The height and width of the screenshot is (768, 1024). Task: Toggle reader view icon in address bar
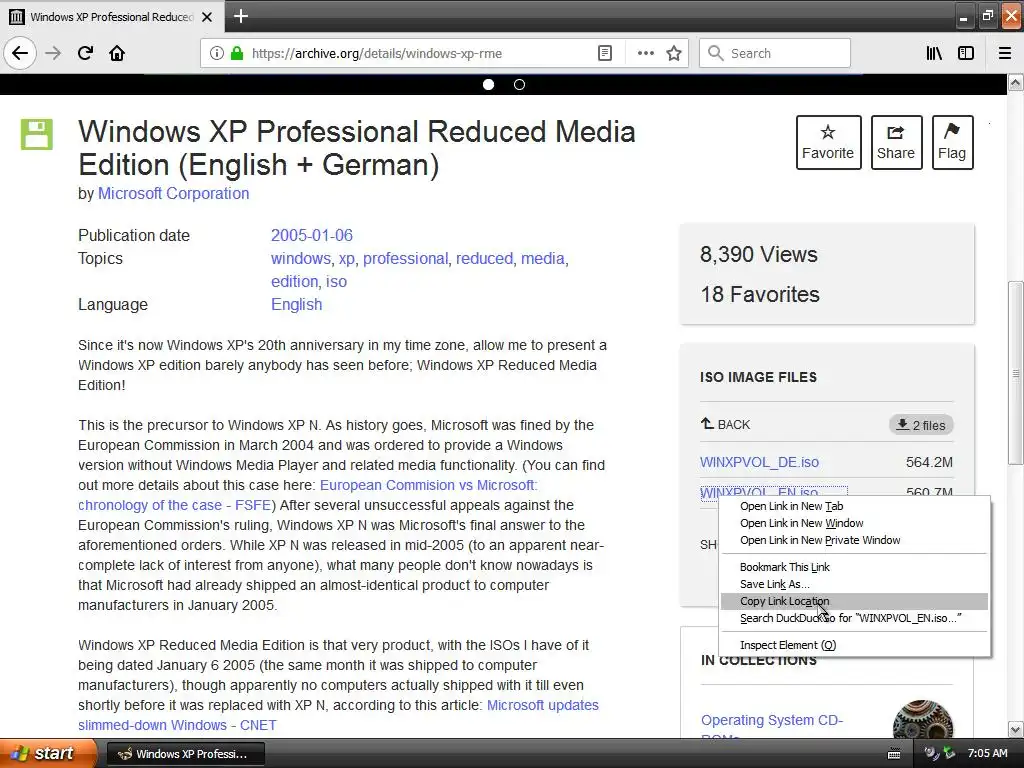(605, 53)
